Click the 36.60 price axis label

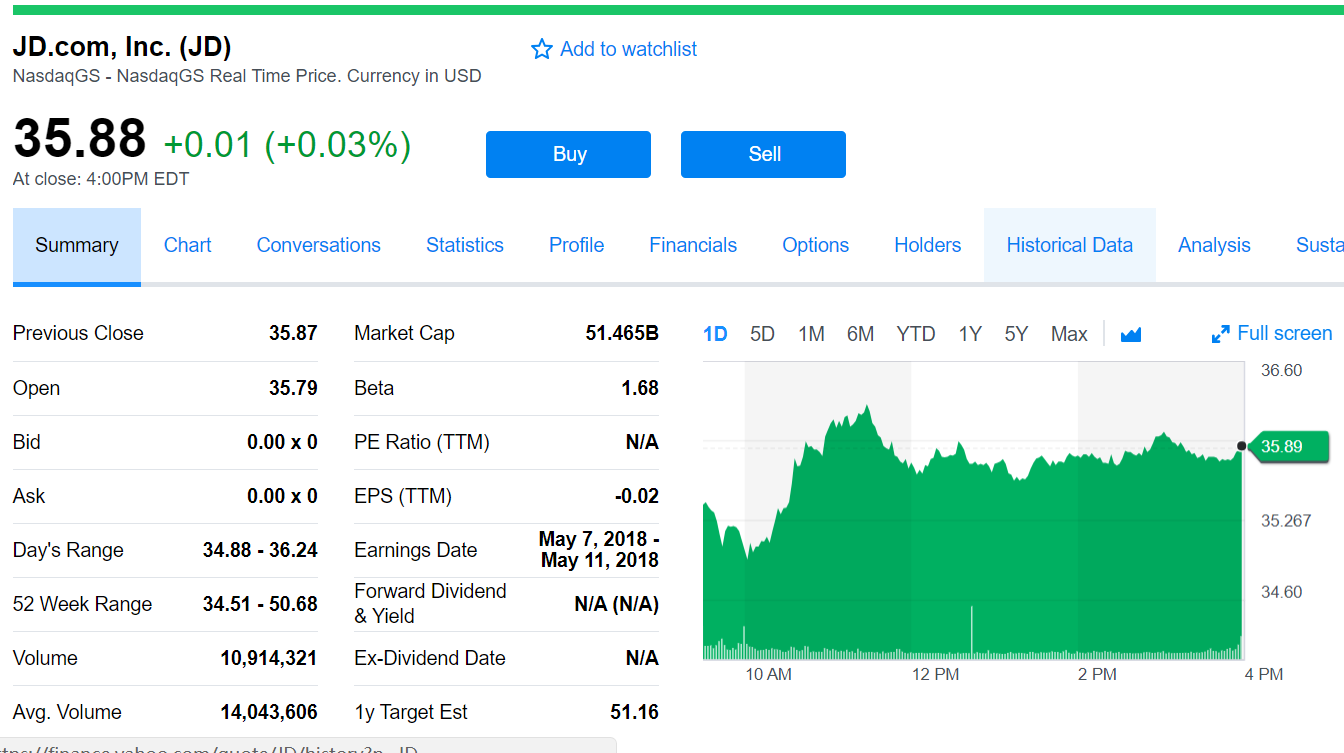pyautogui.click(x=1282, y=370)
